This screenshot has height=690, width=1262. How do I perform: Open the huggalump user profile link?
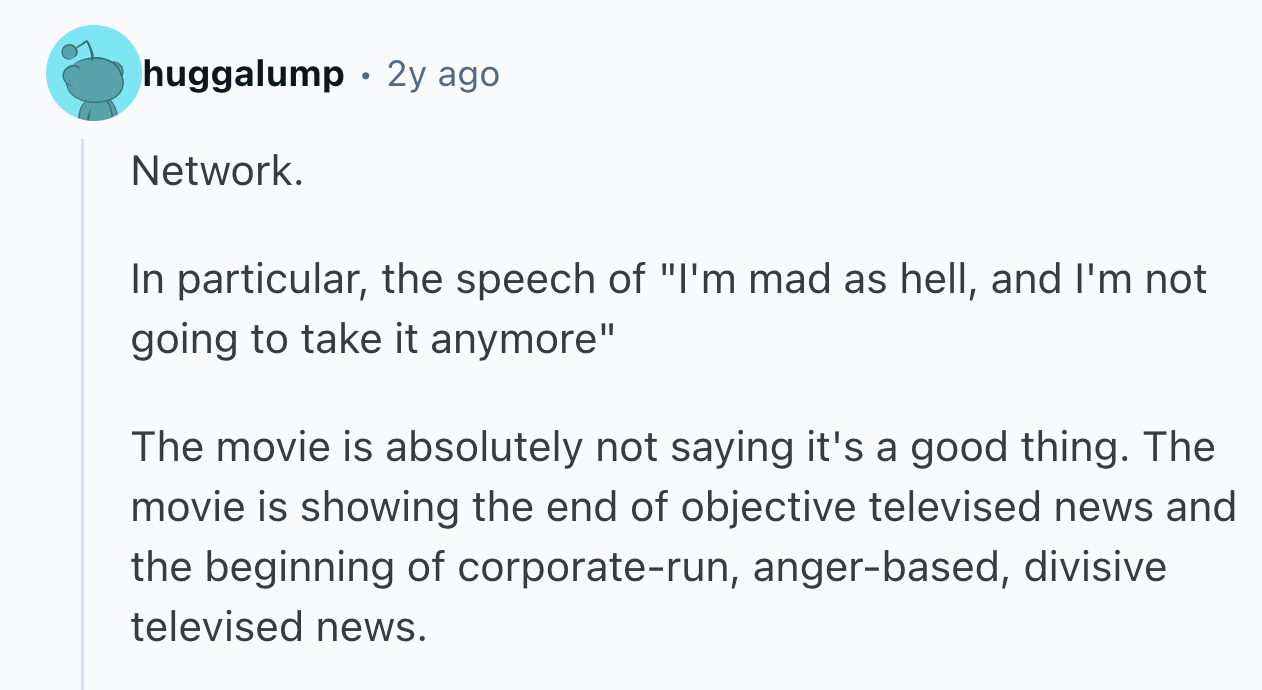tap(243, 74)
